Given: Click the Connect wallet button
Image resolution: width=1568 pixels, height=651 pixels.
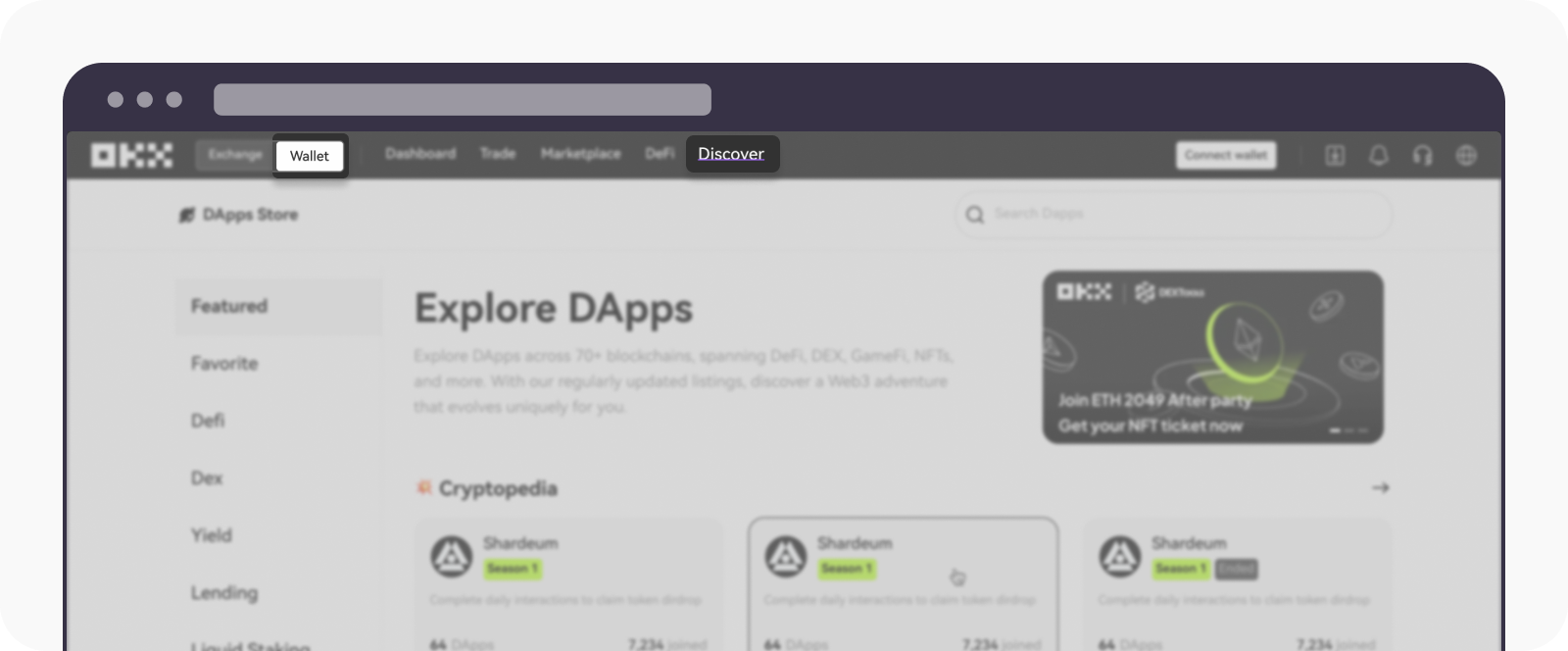Looking at the screenshot, I should click(x=1226, y=155).
